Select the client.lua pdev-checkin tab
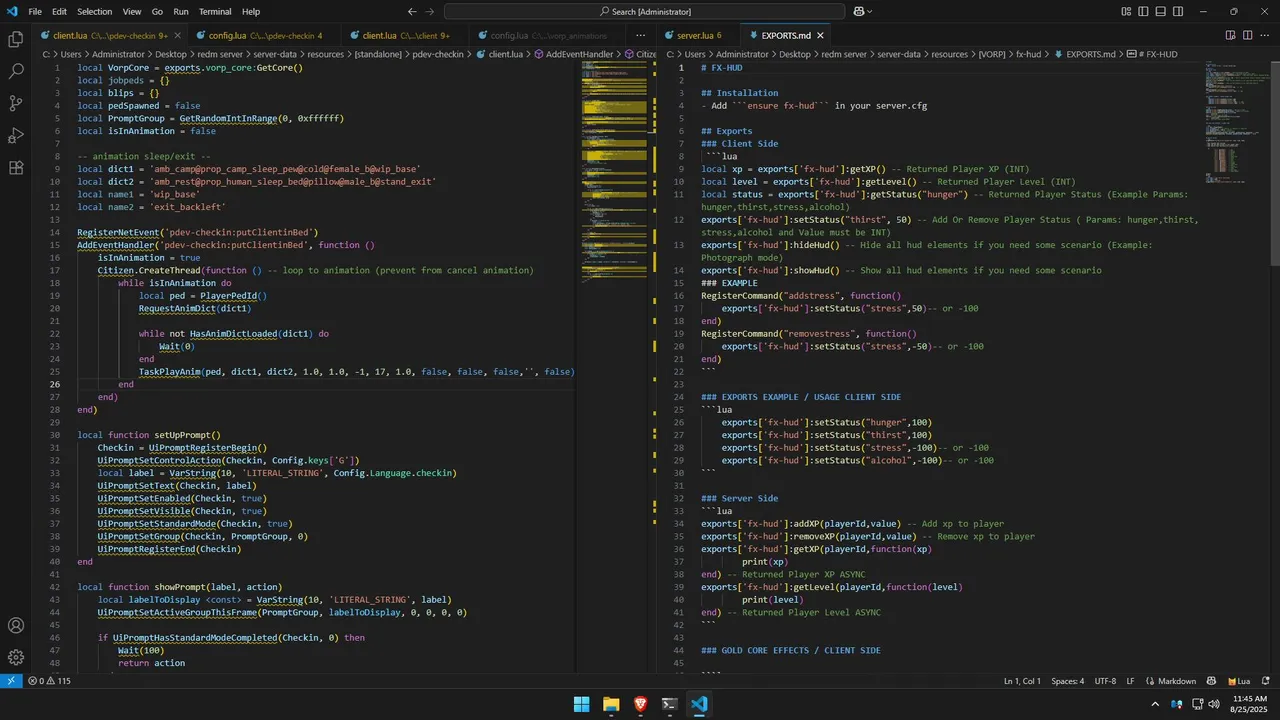Viewport: 1280px width, 720px height. (110, 35)
